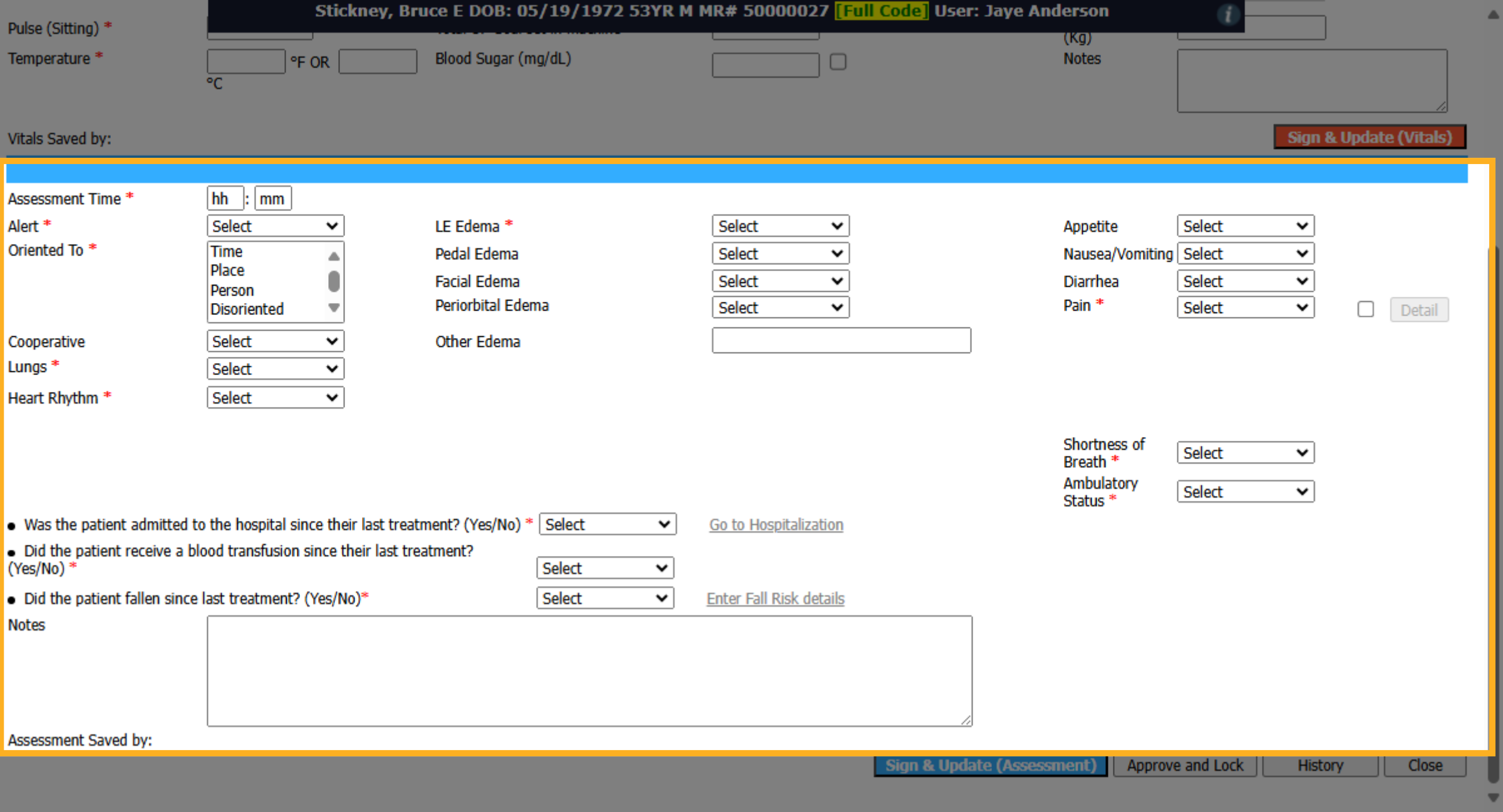Click Sign & Update (Vitals) button
The image size is (1503, 812).
pyautogui.click(x=1370, y=137)
